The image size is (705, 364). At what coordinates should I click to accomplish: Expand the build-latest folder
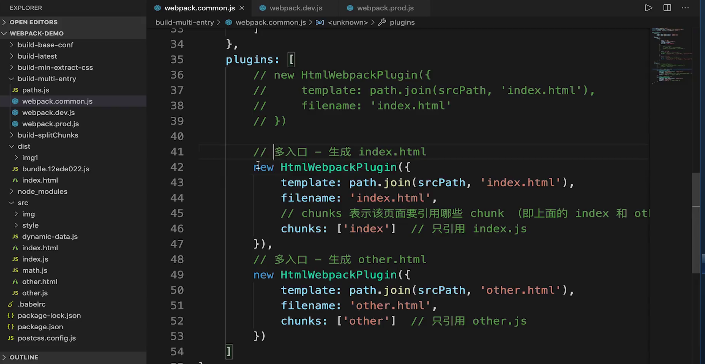click(x=73, y=56)
